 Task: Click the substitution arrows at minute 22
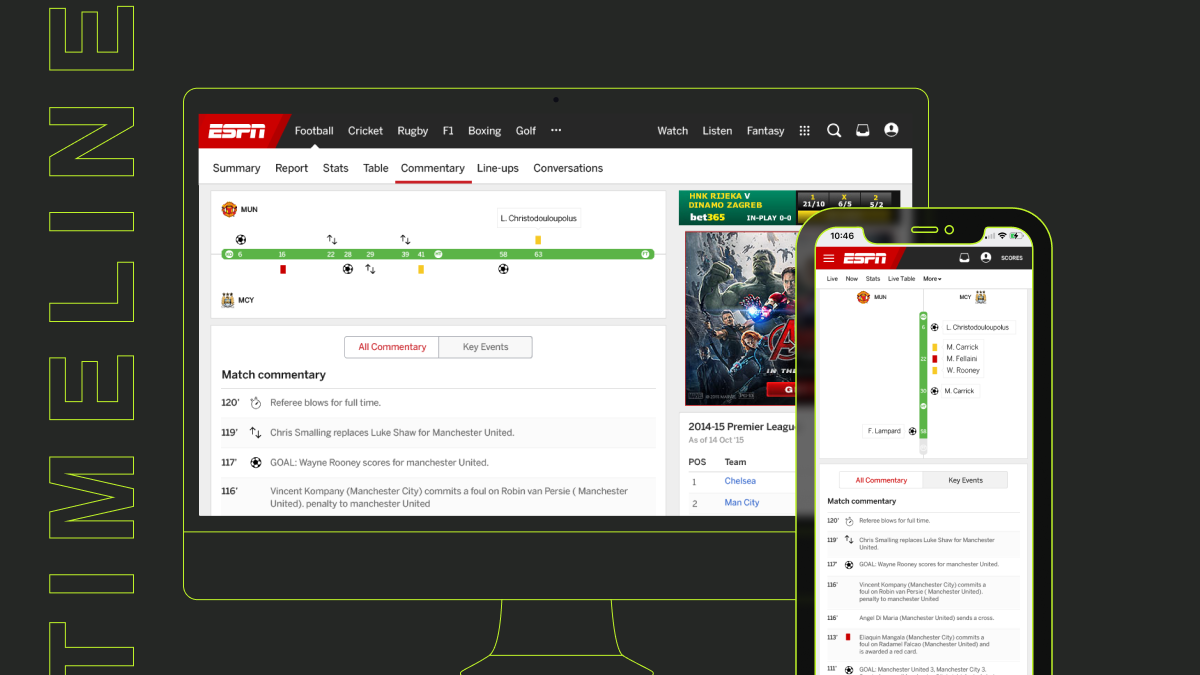(x=332, y=240)
